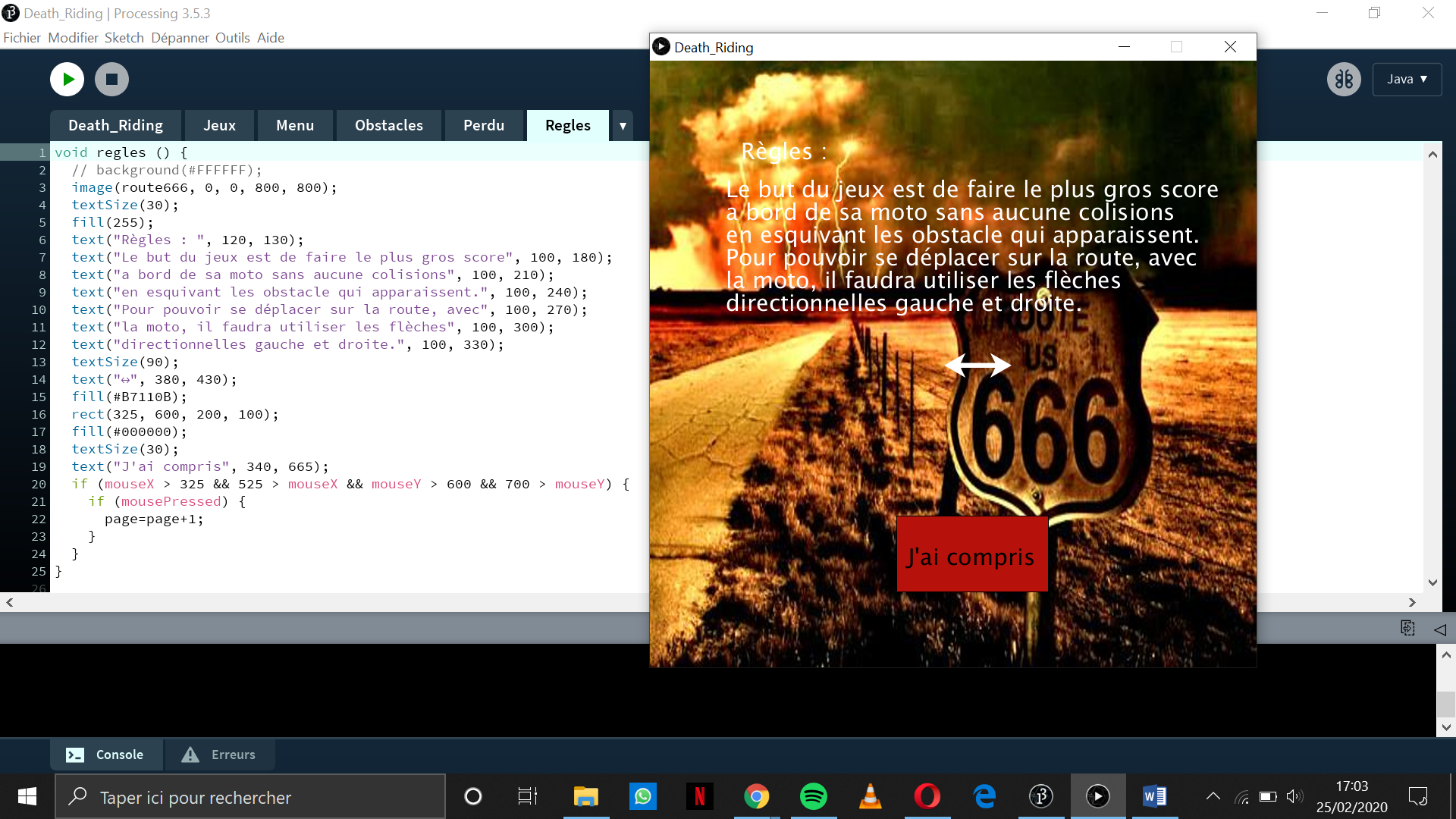Show hidden system tray icons
Screen dimensions: 1456x819
(1213, 796)
